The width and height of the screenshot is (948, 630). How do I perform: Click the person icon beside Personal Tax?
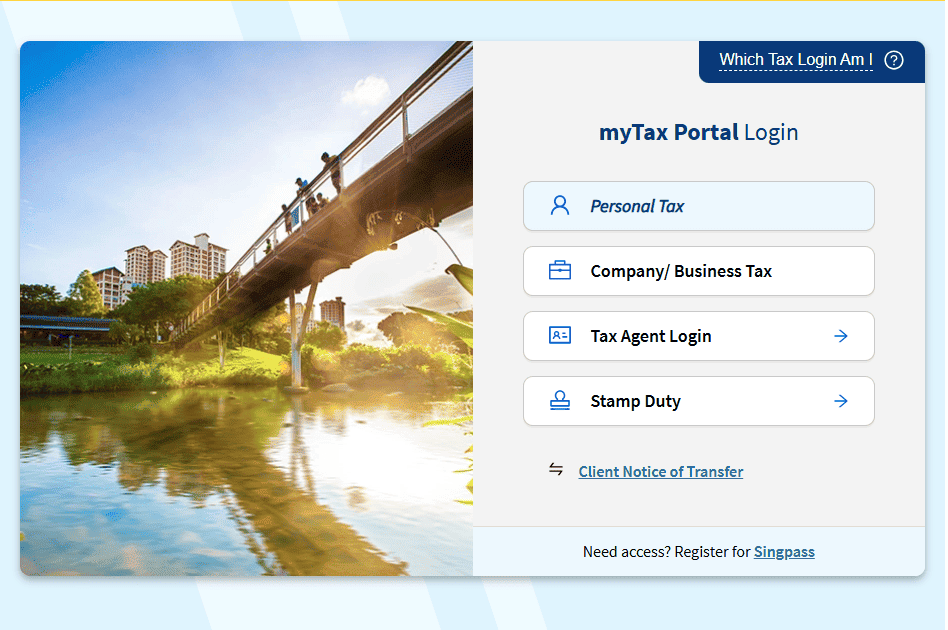[x=560, y=206]
